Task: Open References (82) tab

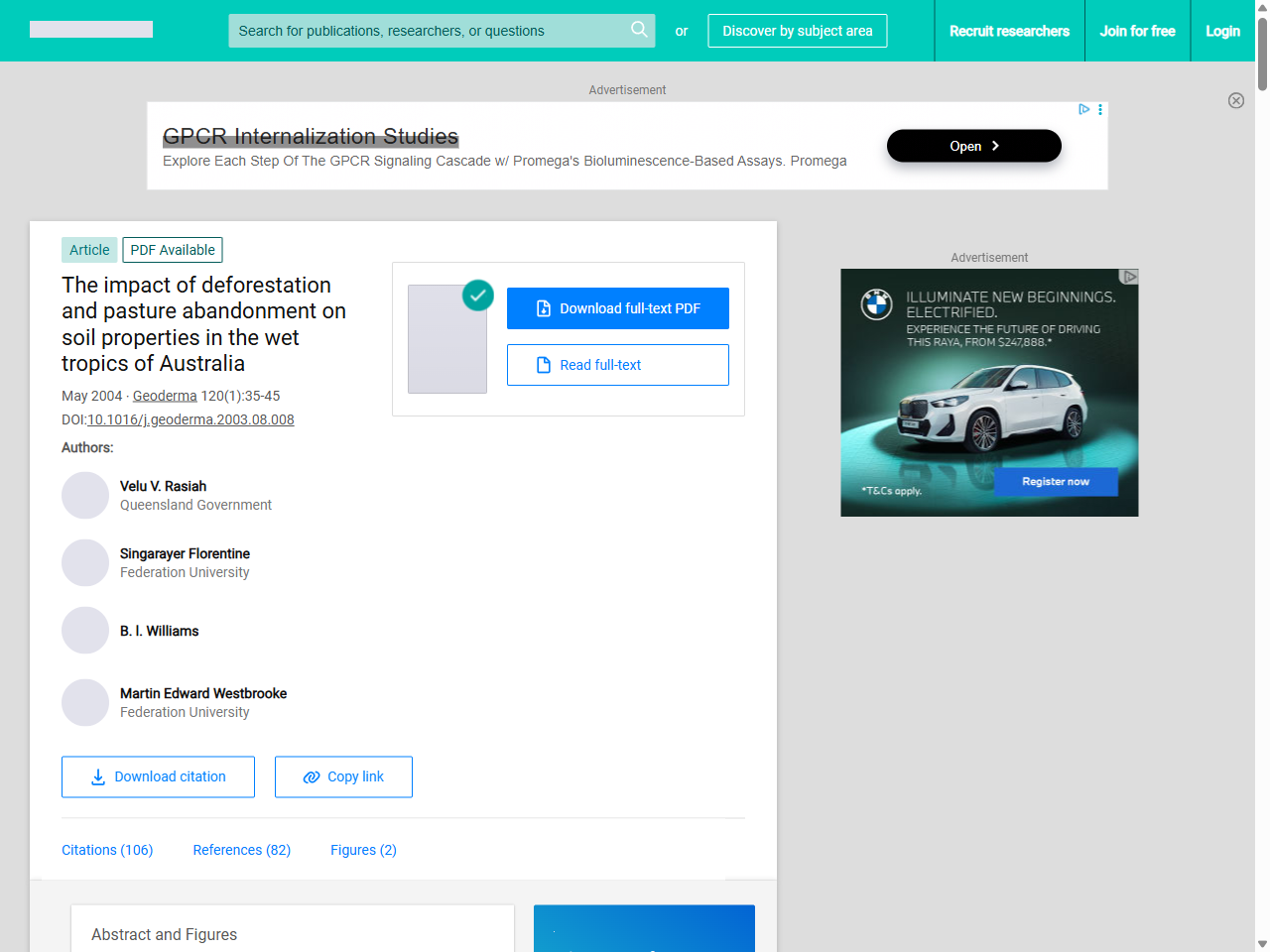Action: 241,850
